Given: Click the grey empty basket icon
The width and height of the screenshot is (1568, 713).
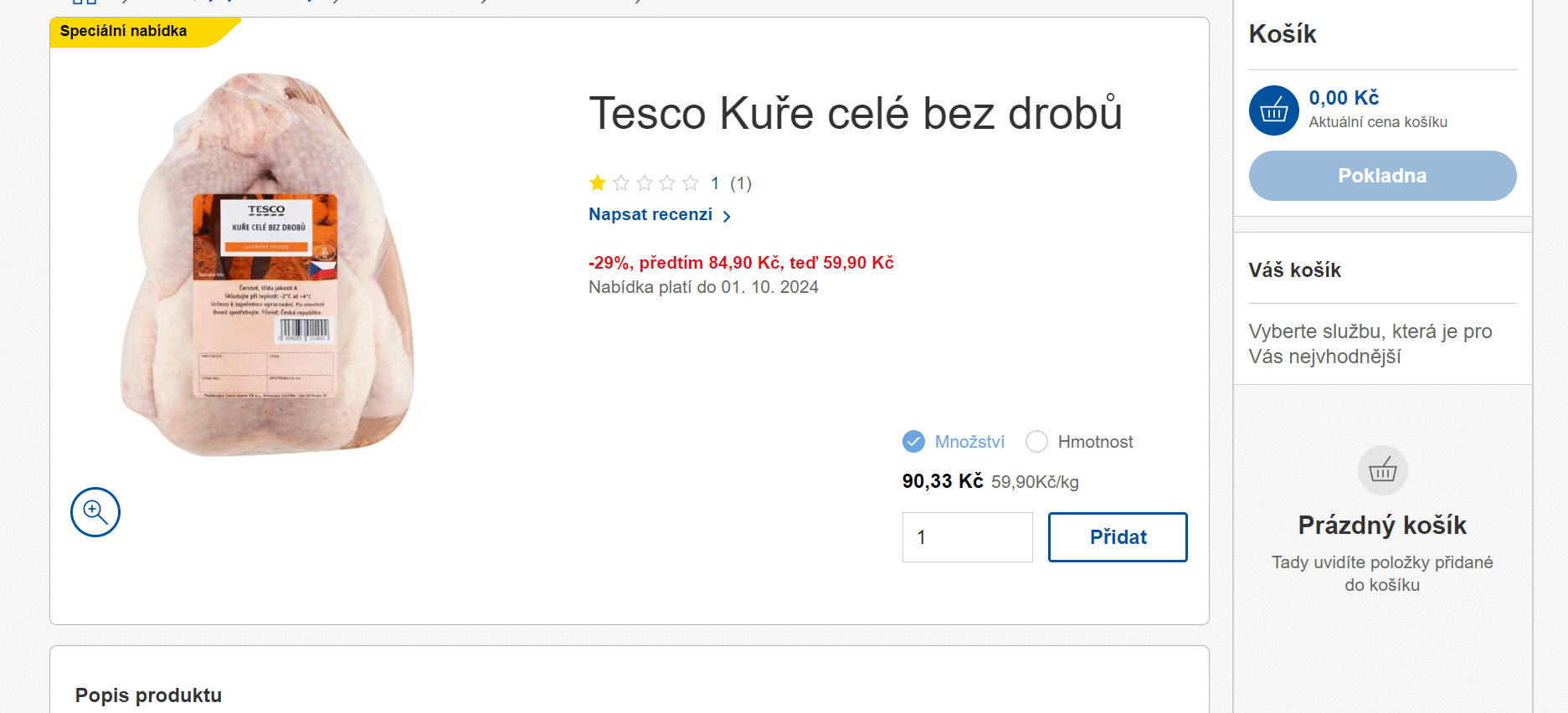Looking at the screenshot, I should coord(1383,470).
